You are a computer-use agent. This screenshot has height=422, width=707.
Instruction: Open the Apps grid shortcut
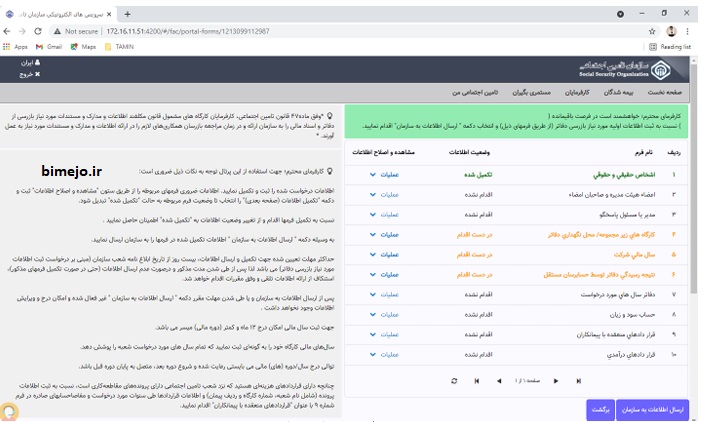[x=15, y=46]
